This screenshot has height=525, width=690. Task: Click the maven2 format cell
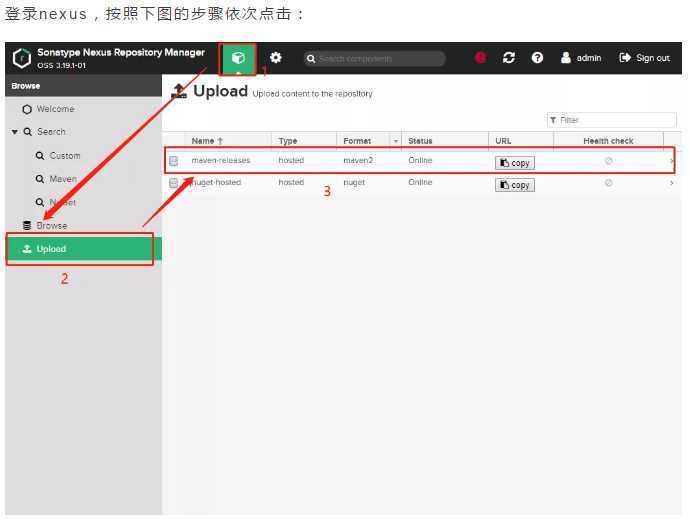[358, 160]
